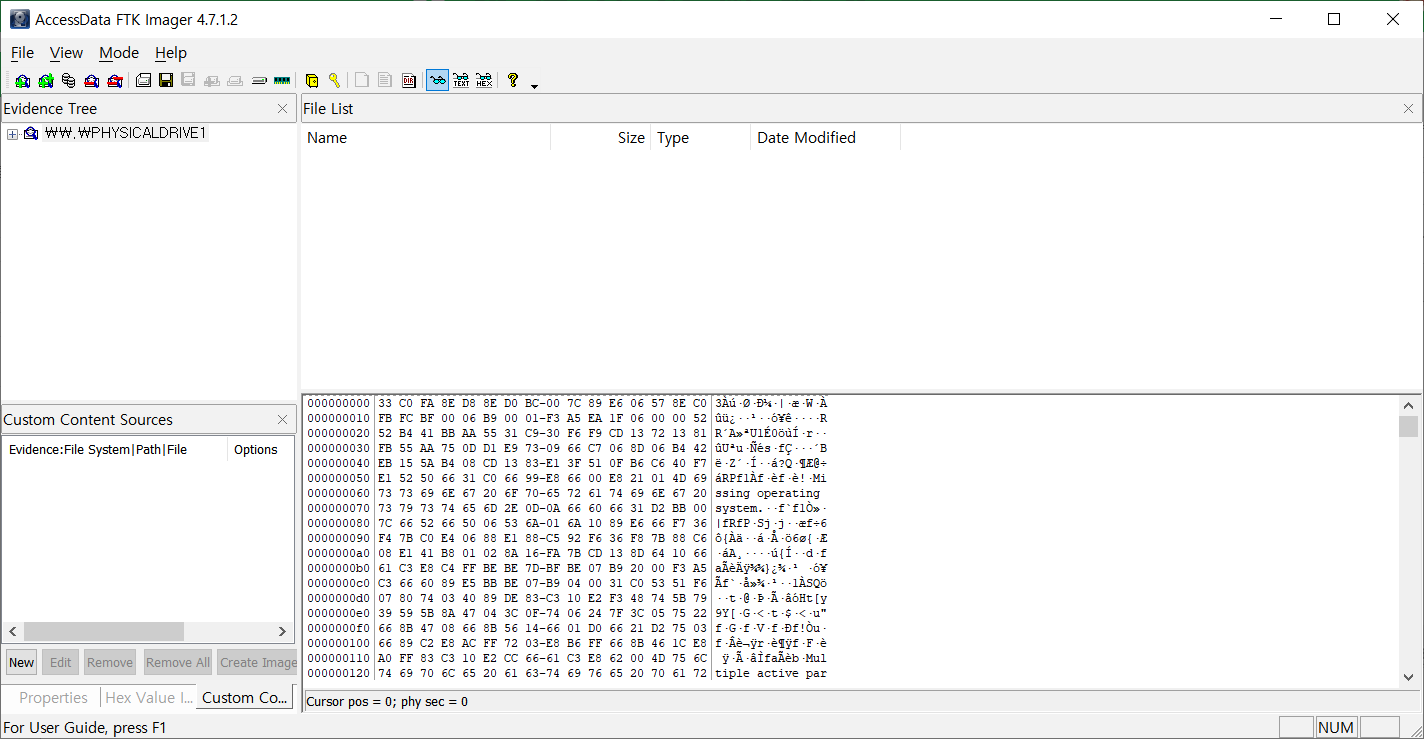Click Custom Content scroll left arrow
The image size is (1424, 739).
tap(13, 632)
